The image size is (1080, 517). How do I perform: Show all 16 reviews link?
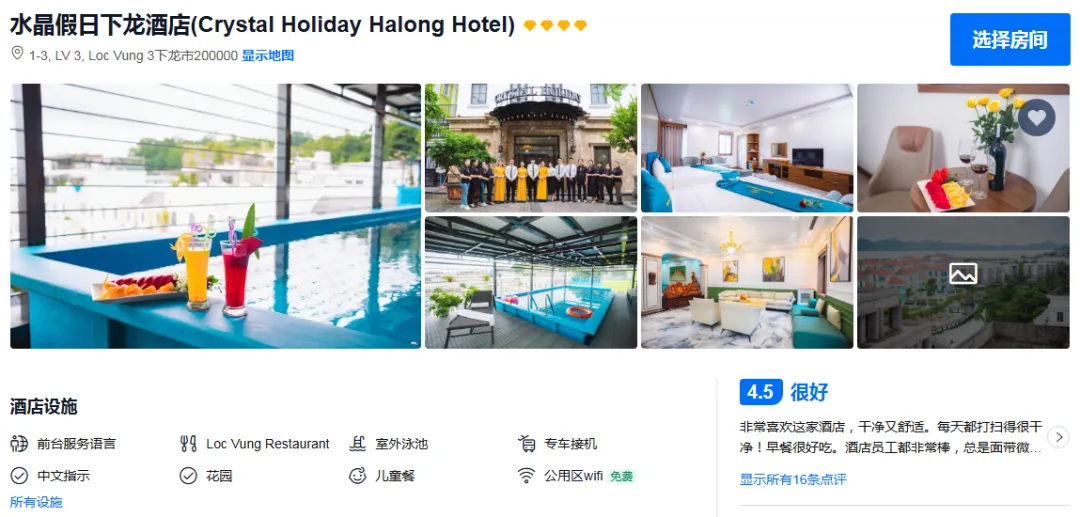(x=793, y=480)
